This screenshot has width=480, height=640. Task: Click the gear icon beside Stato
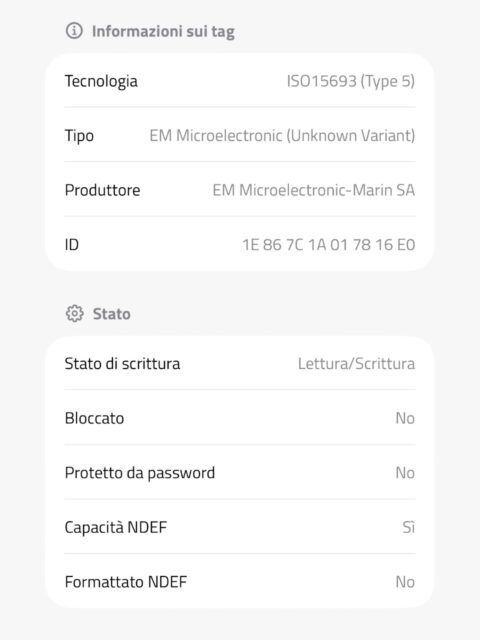coord(75,313)
